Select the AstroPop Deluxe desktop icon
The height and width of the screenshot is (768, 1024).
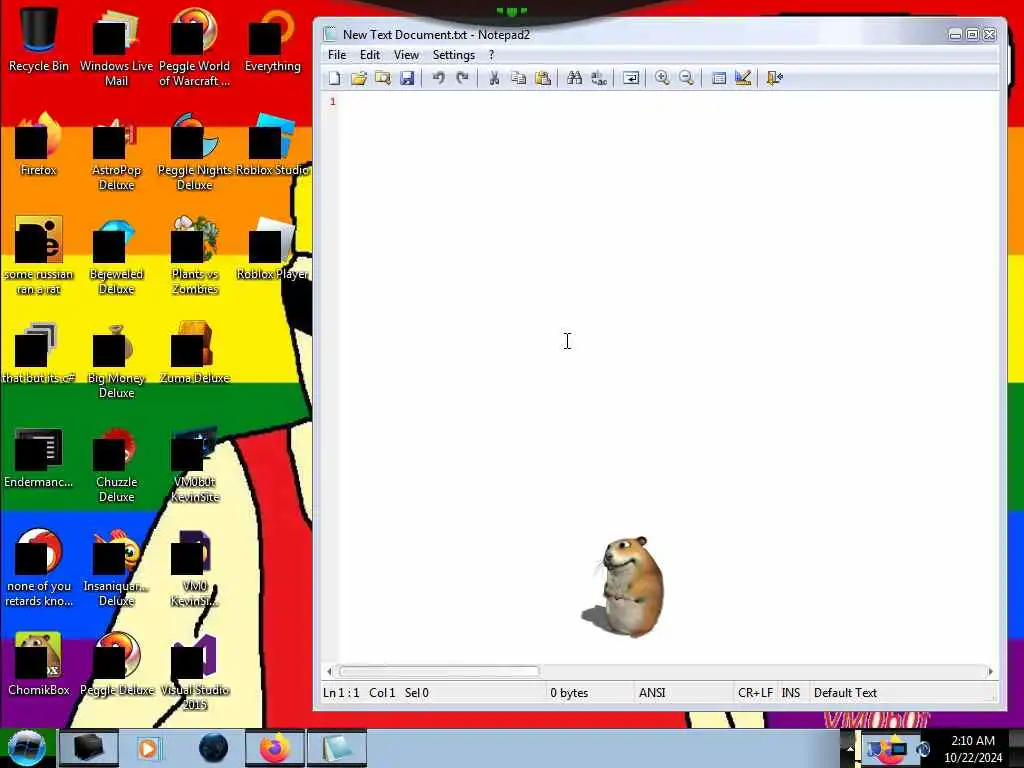[116, 152]
